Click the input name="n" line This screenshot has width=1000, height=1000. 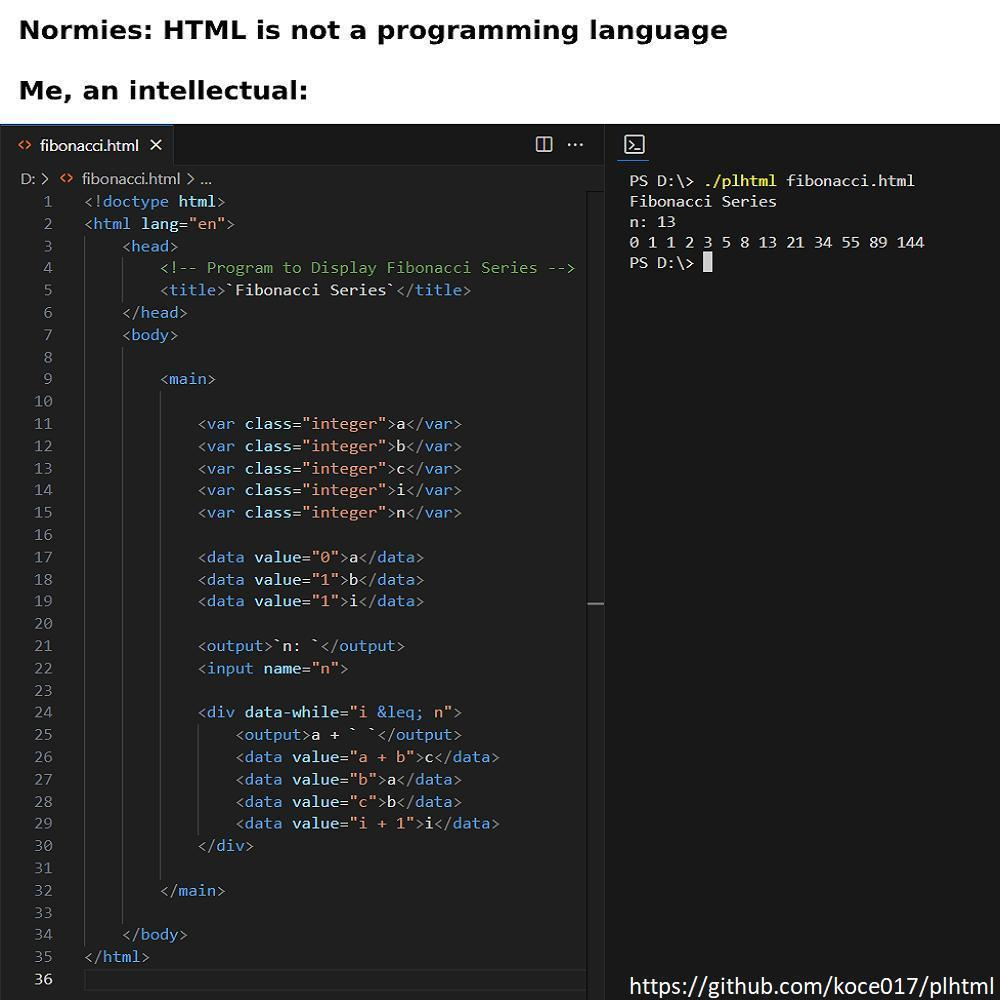pyautogui.click(x=273, y=668)
